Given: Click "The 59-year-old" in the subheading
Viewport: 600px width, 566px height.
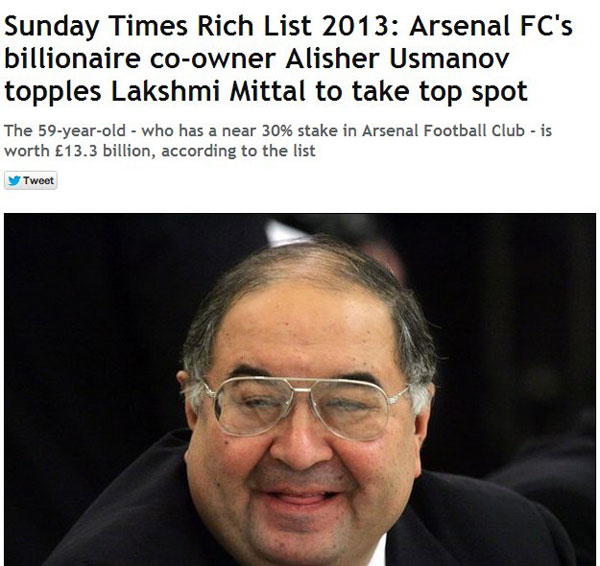Looking at the screenshot, I should point(56,131).
